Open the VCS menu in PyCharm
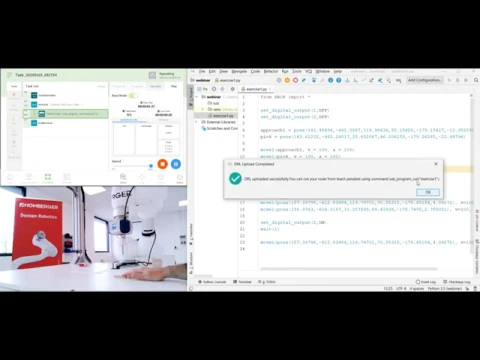Image resolution: width=480 pixels, height=360 pixels. click(308, 71)
